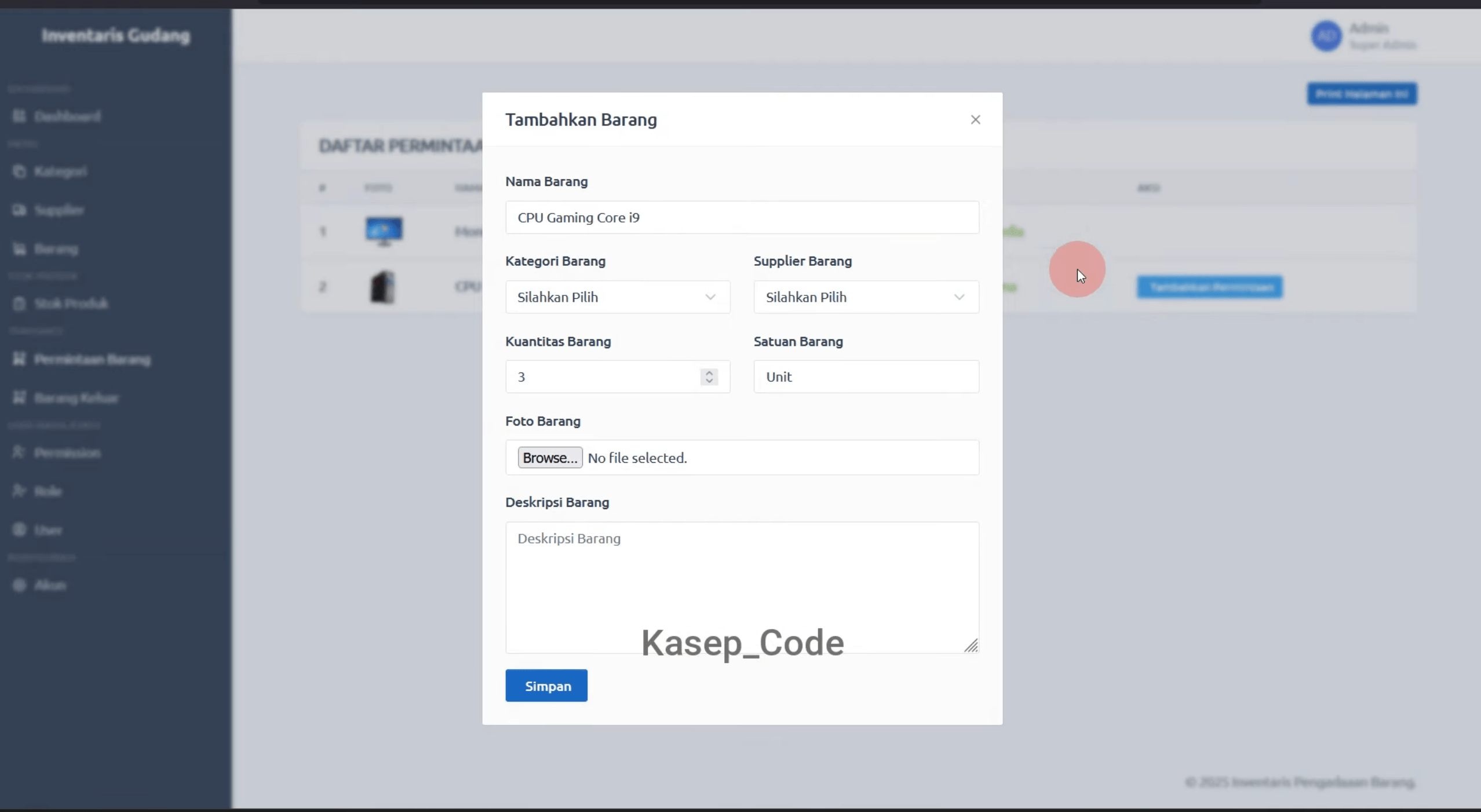Click the Stok Produk sidebar icon
This screenshot has width=1481, height=812.
tap(19, 303)
